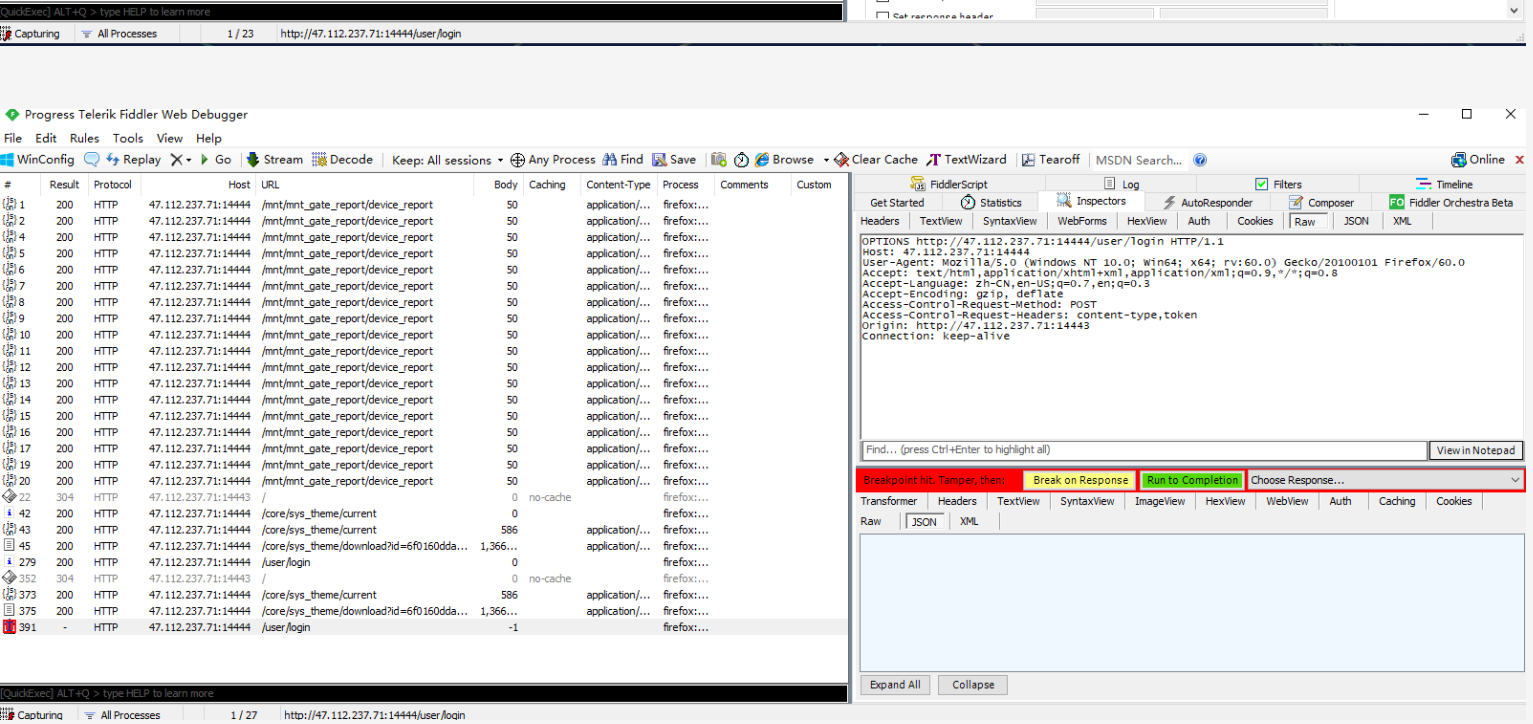Open the View menu

pyautogui.click(x=170, y=138)
